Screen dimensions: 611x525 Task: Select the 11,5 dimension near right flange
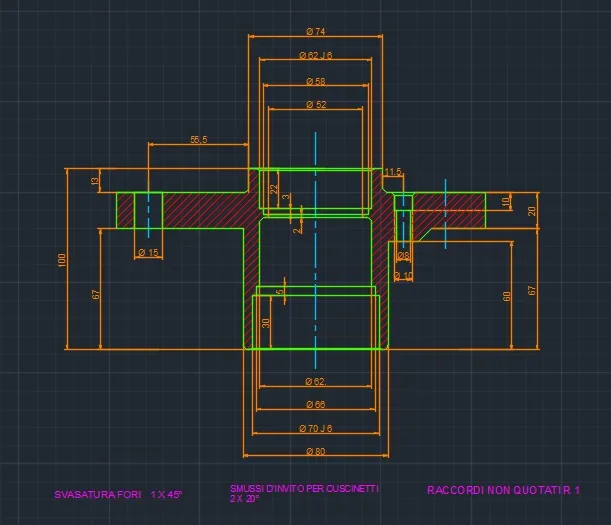(393, 172)
